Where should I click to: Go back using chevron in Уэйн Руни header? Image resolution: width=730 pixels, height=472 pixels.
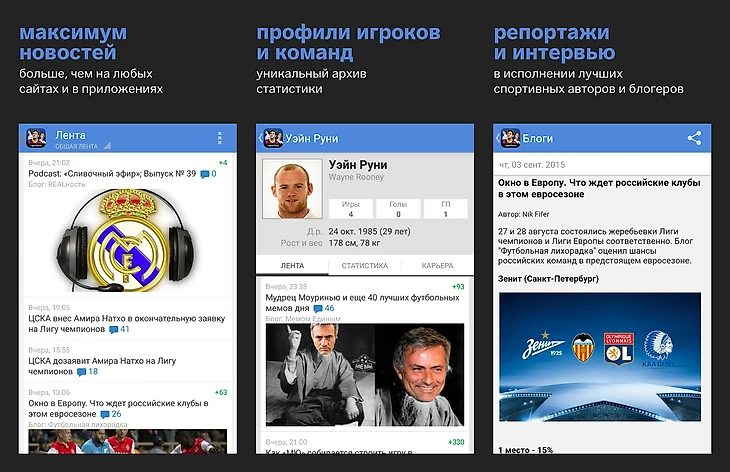coord(260,138)
